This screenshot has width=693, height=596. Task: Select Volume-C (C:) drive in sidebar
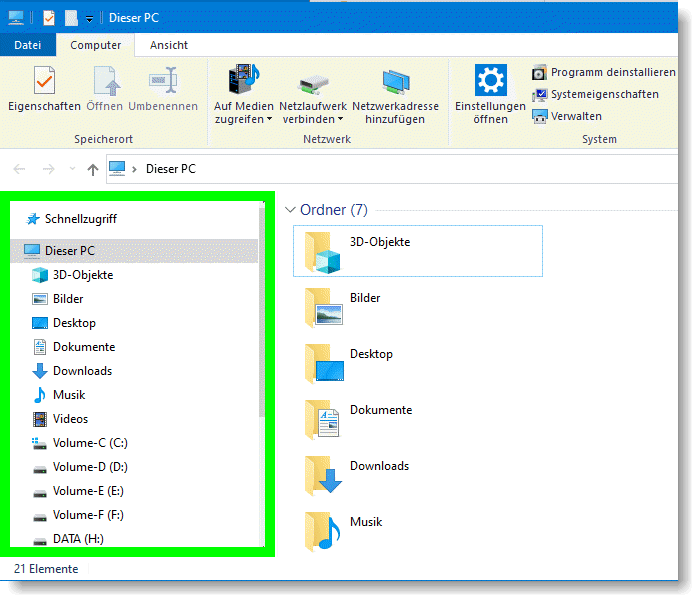coord(89,443)
